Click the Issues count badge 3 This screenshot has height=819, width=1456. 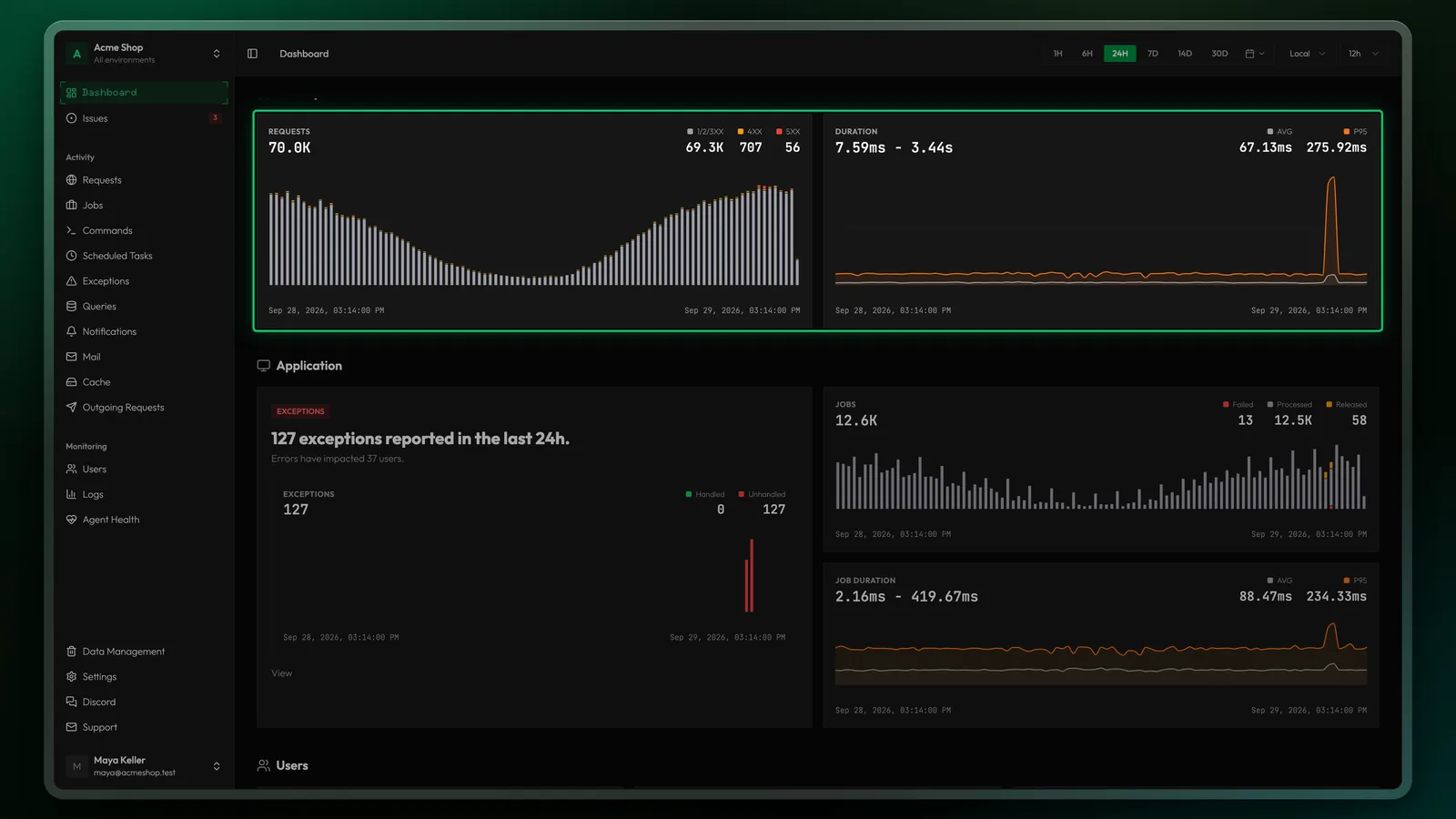(215, 118)
